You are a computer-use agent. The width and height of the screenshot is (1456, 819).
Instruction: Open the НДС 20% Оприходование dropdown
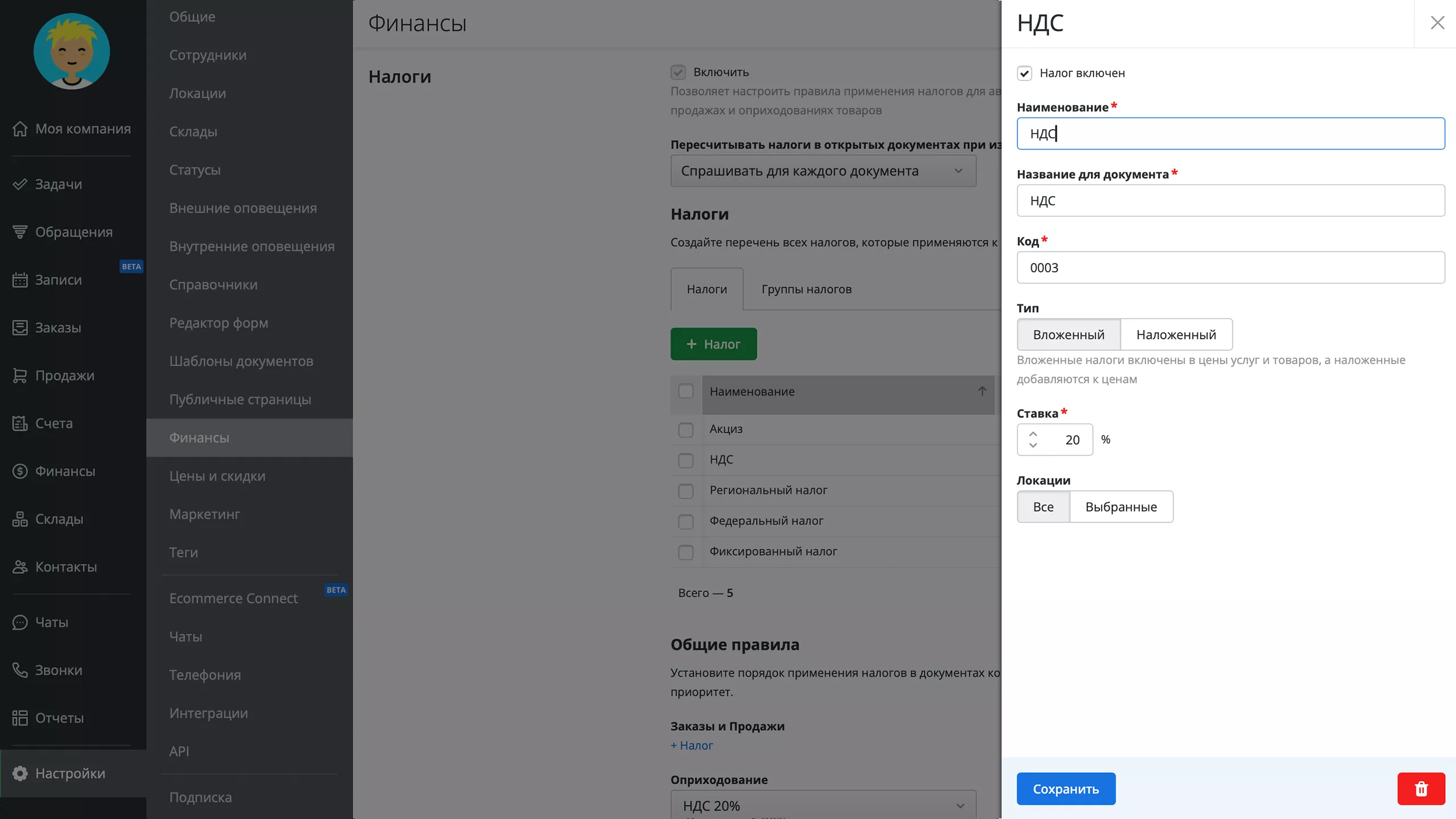pyautogui.click(x=823, y=805)
